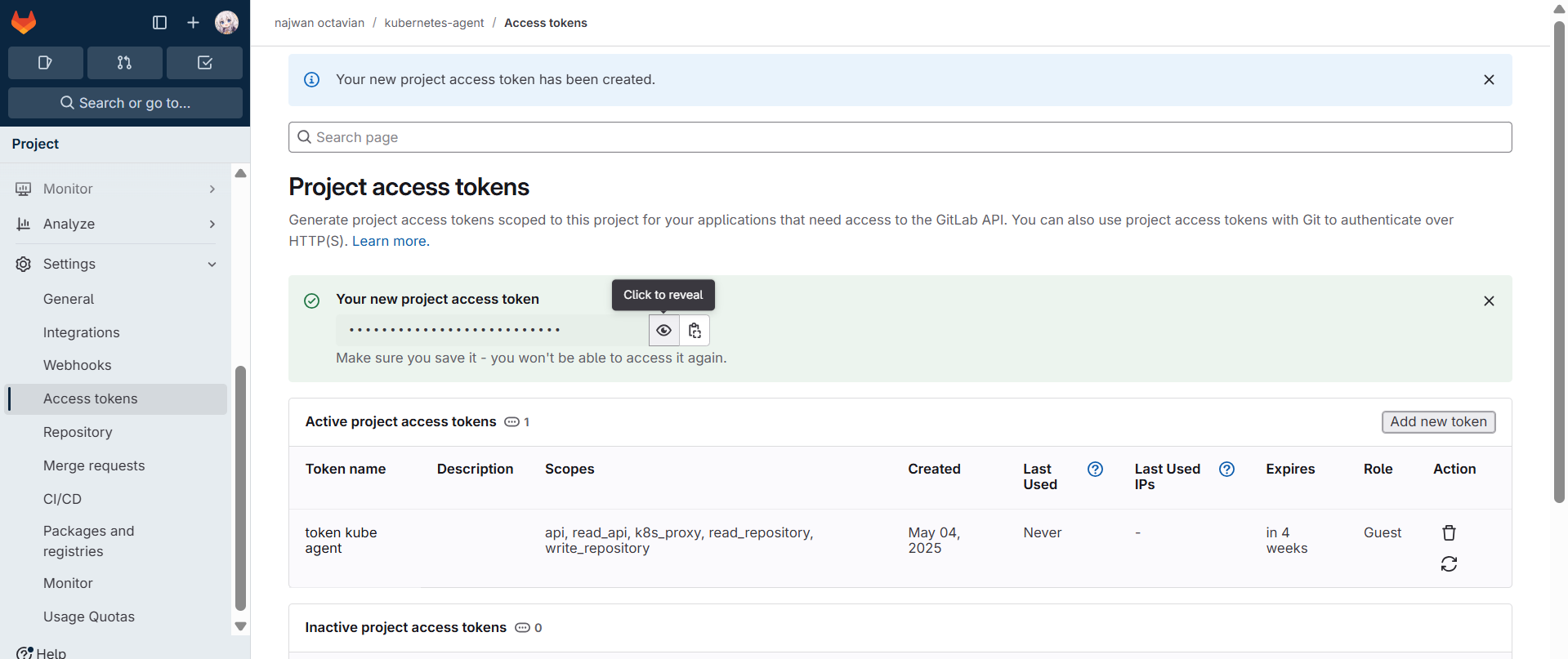
Task: Open assigned issues icon
Action: 46,63
